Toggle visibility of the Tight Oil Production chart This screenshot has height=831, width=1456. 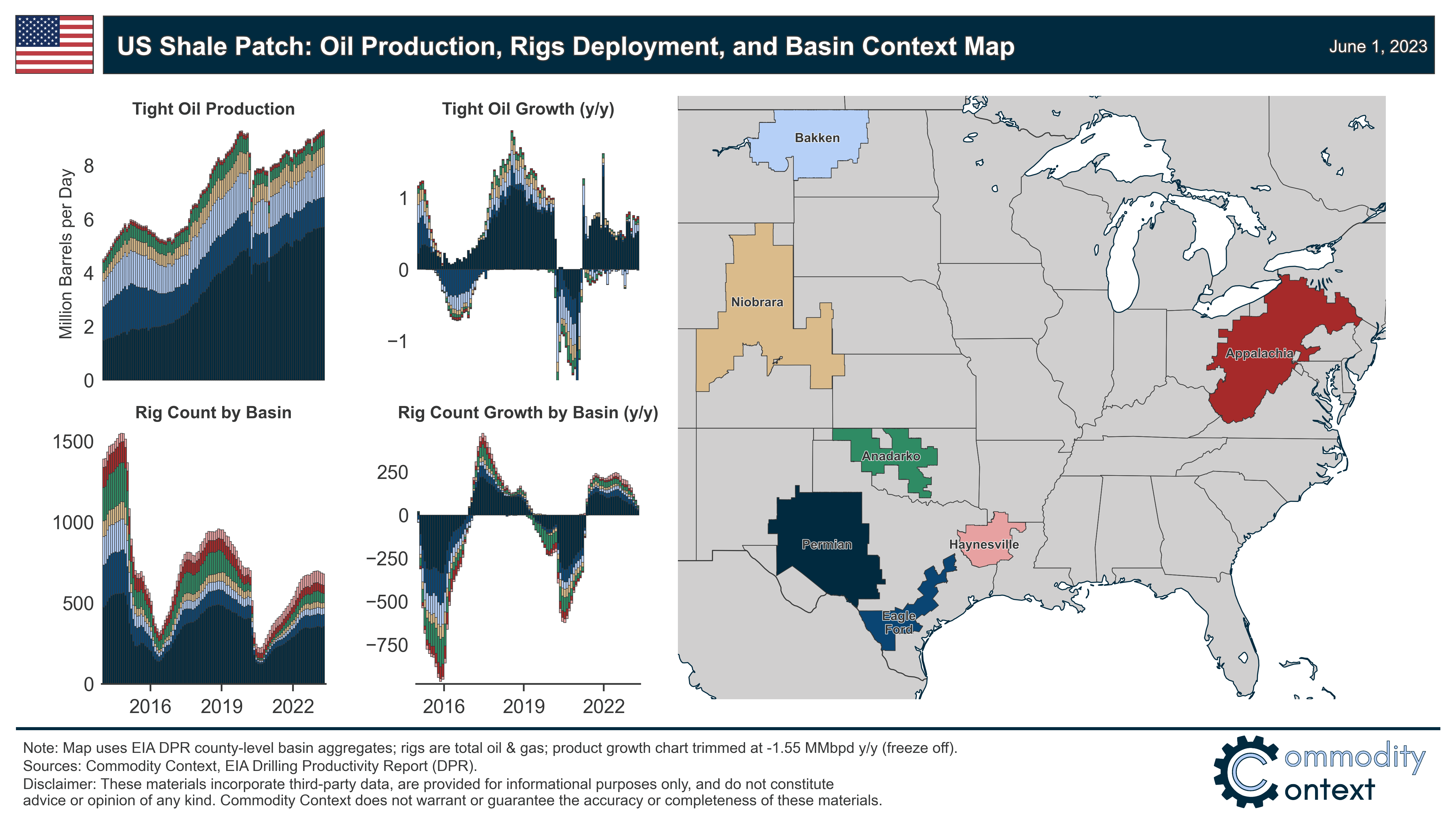click(214, 108)
